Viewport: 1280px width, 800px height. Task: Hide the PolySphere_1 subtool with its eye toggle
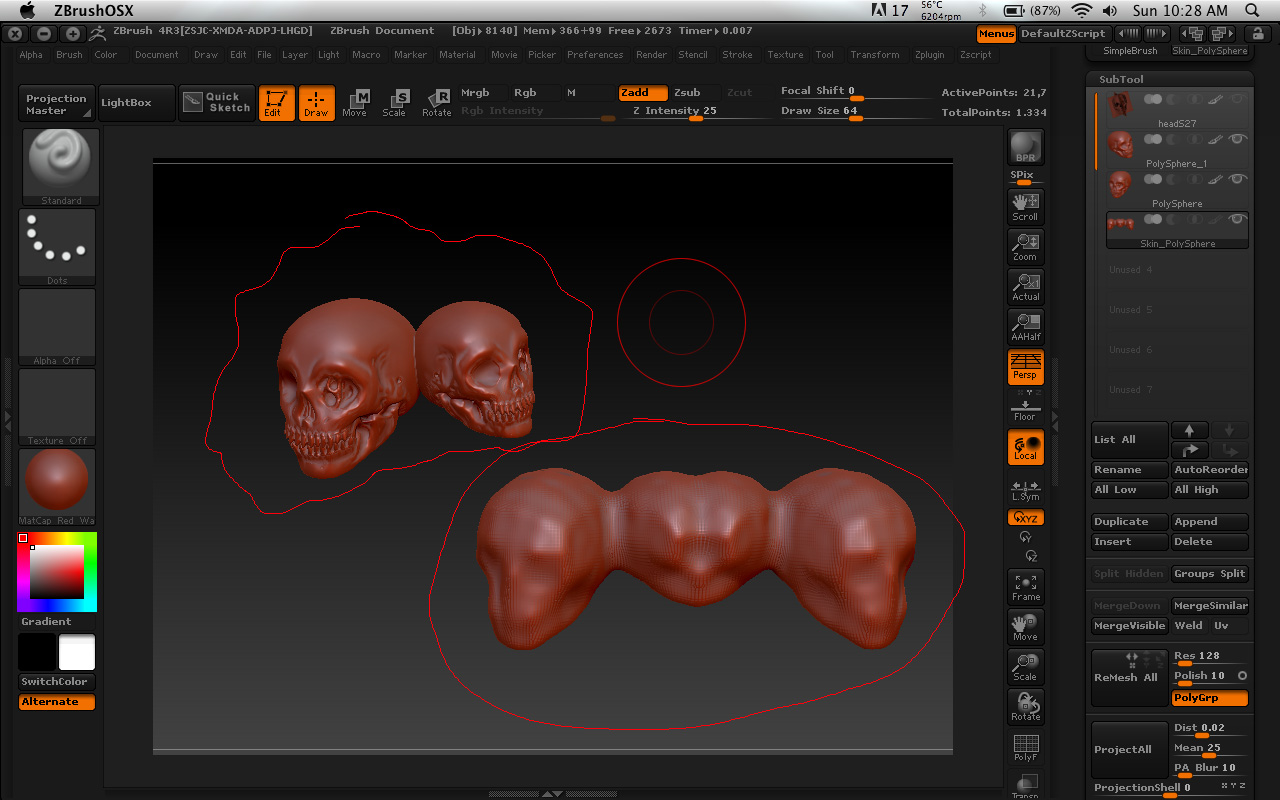click(x=1237, y=141)
